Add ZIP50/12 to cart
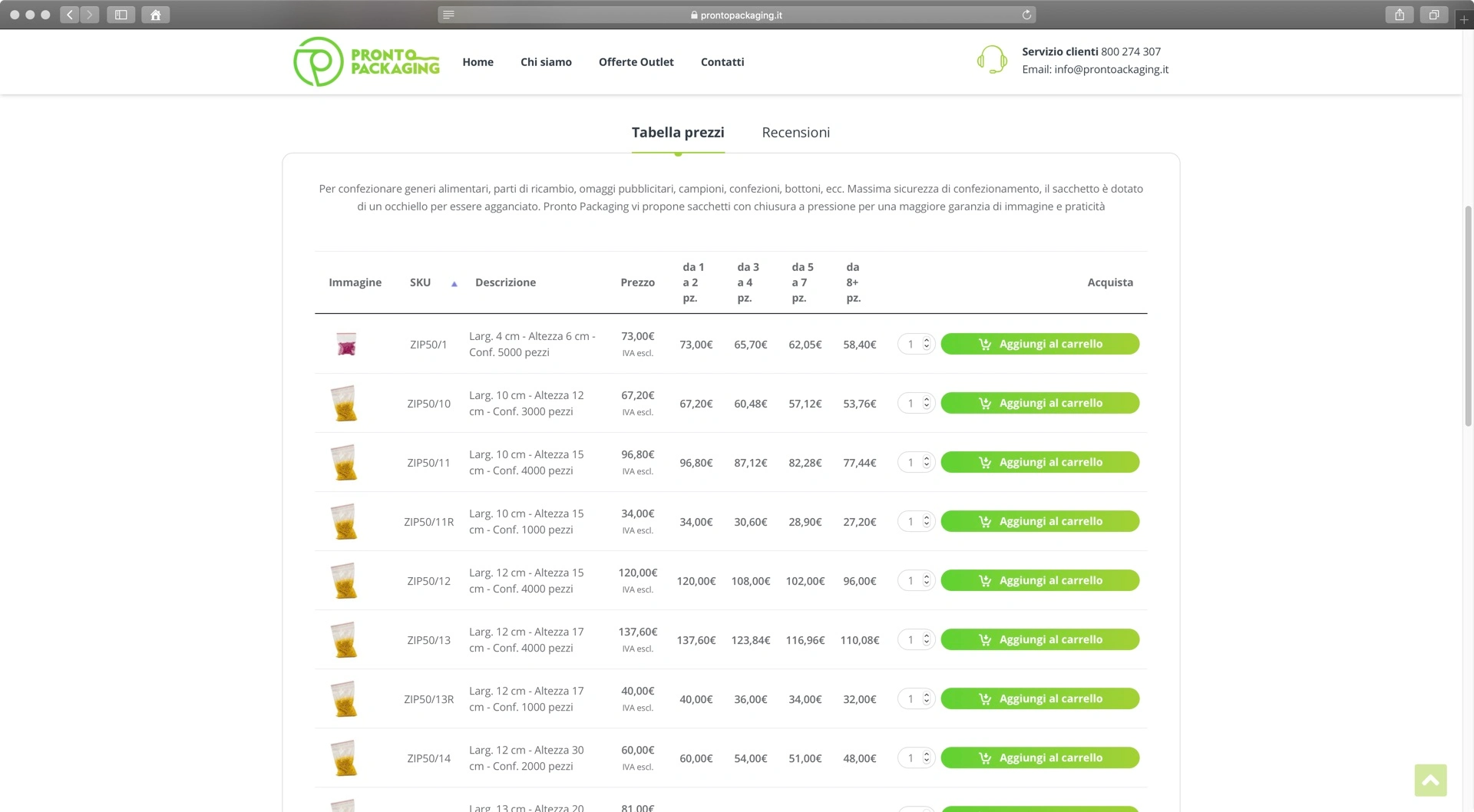The image size is (1474, 812). (x=1039, y=580)
